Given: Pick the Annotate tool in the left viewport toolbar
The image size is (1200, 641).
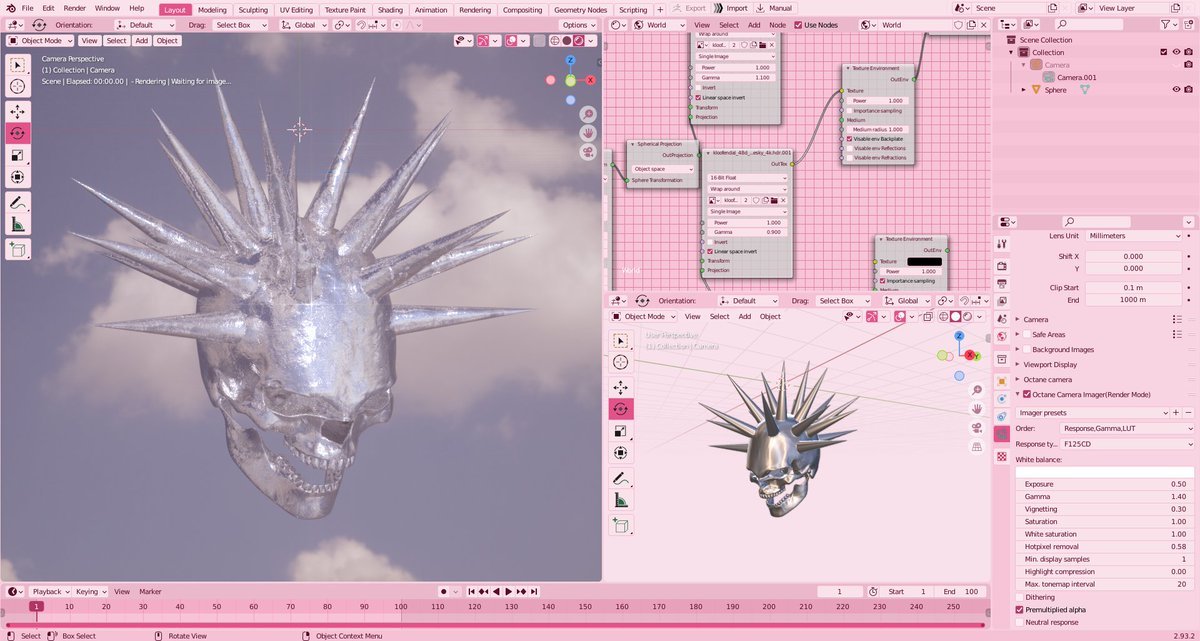Looking at the screenshot, I should click(18, 202).
